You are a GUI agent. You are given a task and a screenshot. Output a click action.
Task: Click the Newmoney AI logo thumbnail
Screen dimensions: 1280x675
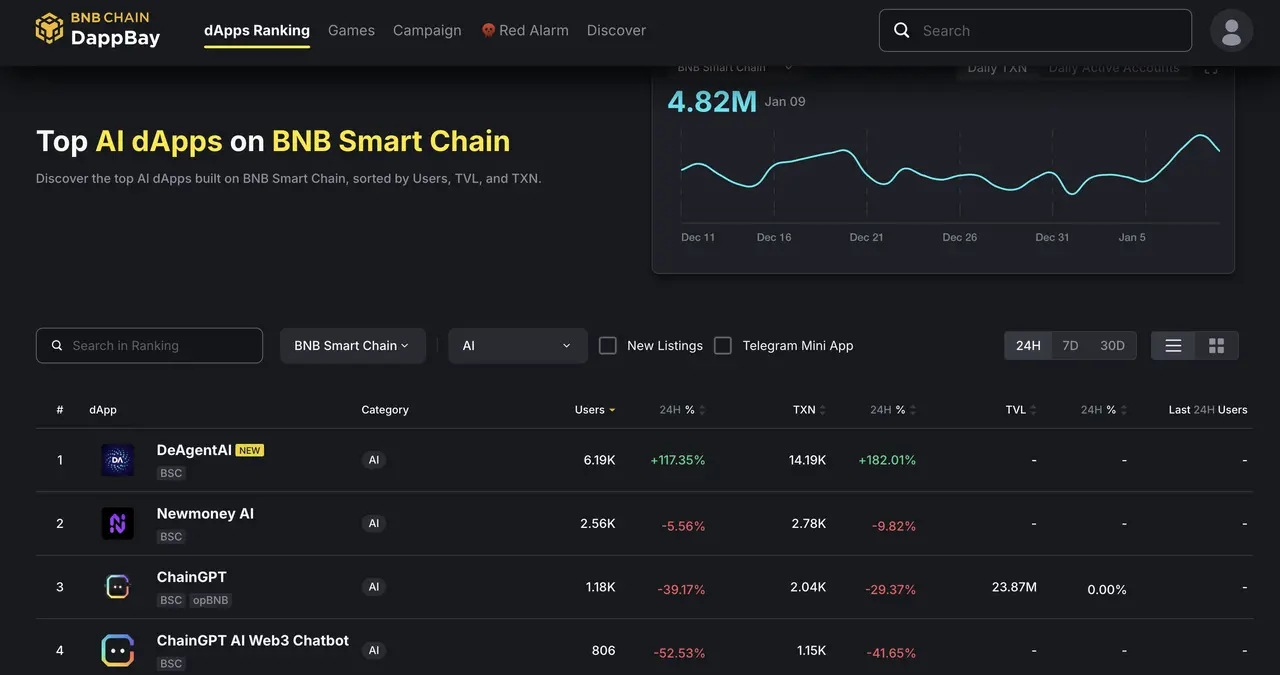[117, 523]
